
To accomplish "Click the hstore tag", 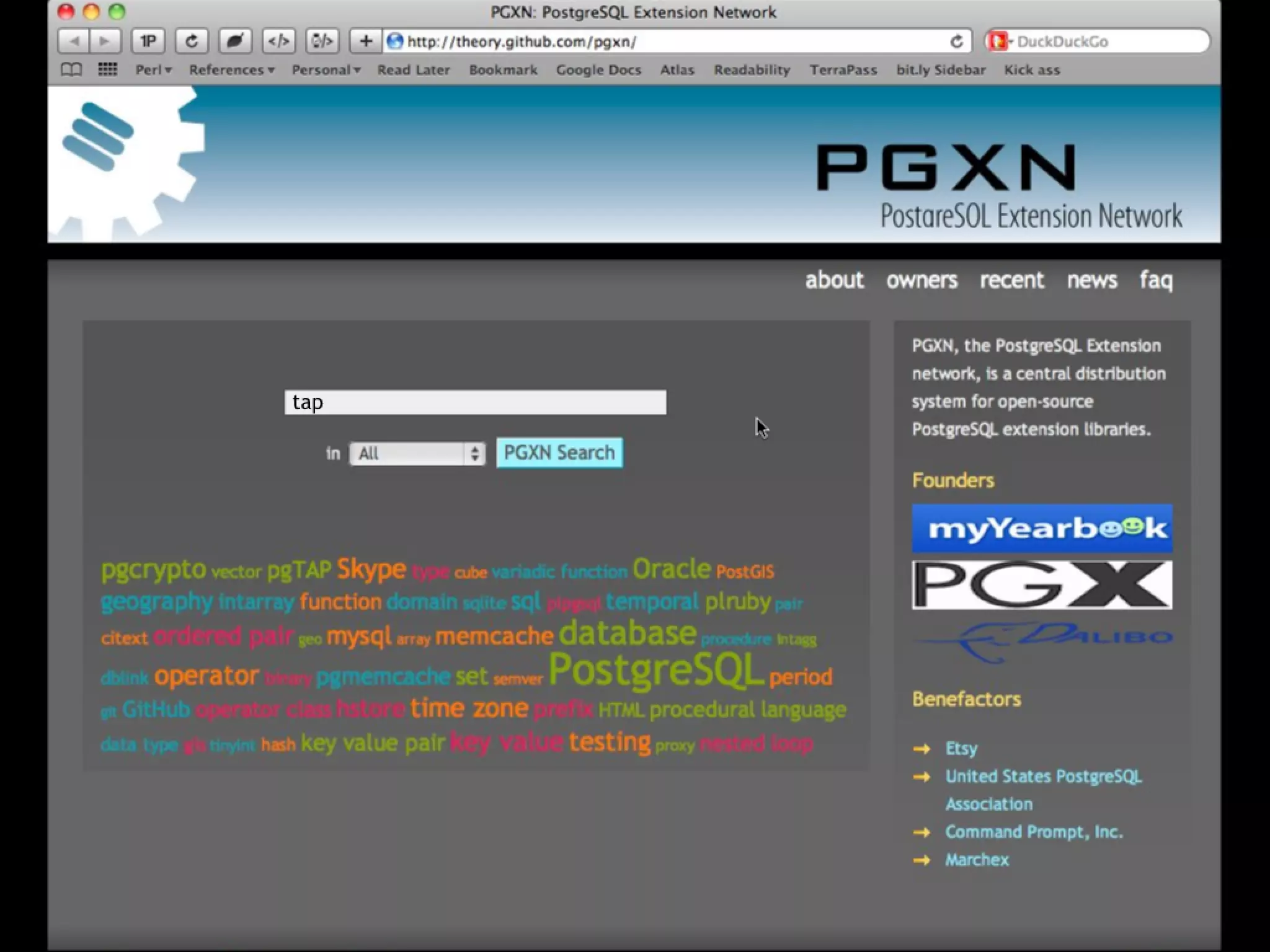I will pyautogui.click(x=370, y=708).
